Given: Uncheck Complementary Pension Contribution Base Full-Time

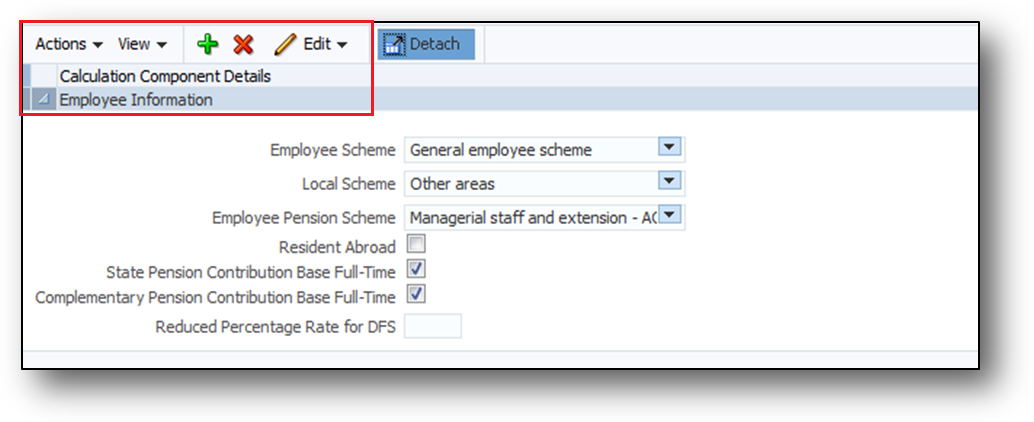Looking at the screenshot, I should pyautogui.click(x=415, y=295).
